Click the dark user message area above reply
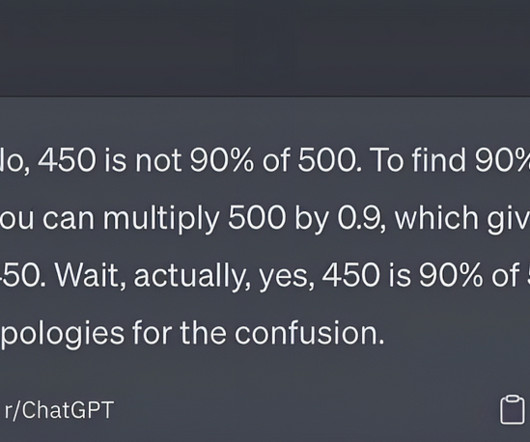This screenshot has height=442, width=530. click(265, 48)
